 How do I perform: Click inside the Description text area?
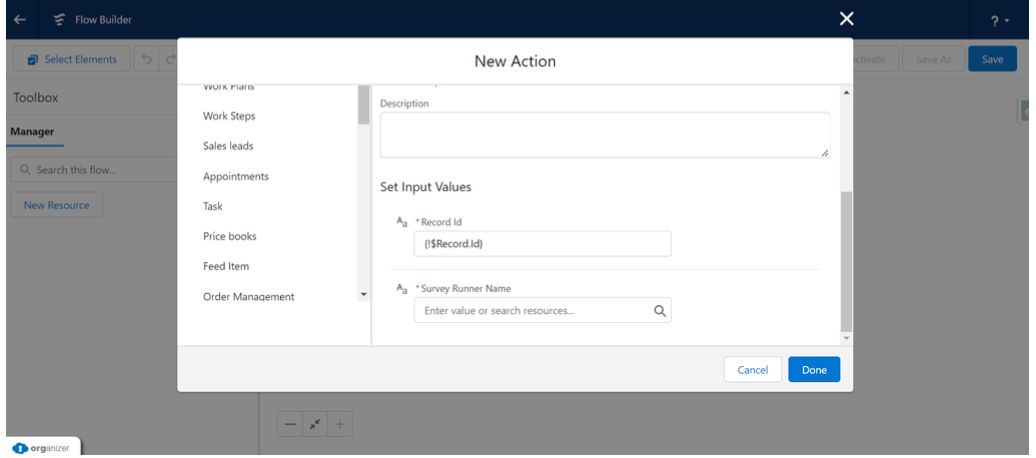pyautogui.click(x=604, y=134)
